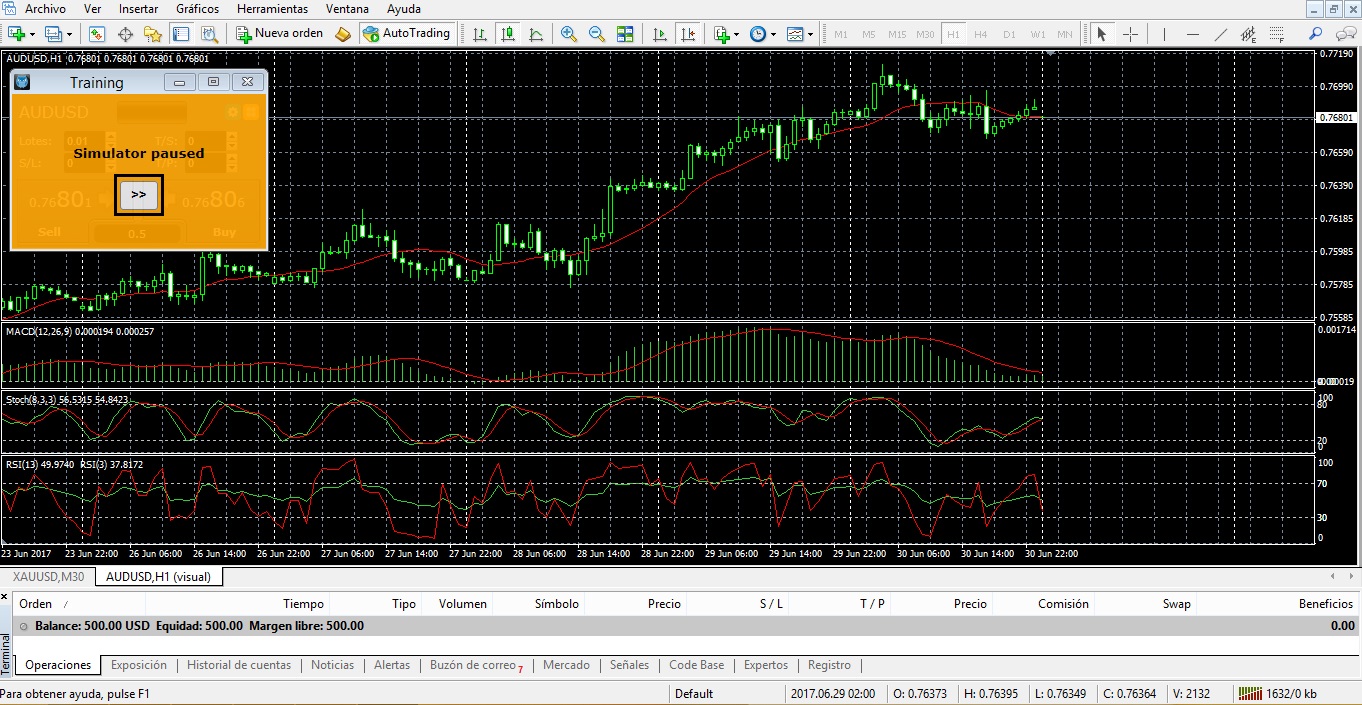Click the horizontal line drawing tool
The height and width of the screenshot is (705, 1362).
click(1192, 33)
